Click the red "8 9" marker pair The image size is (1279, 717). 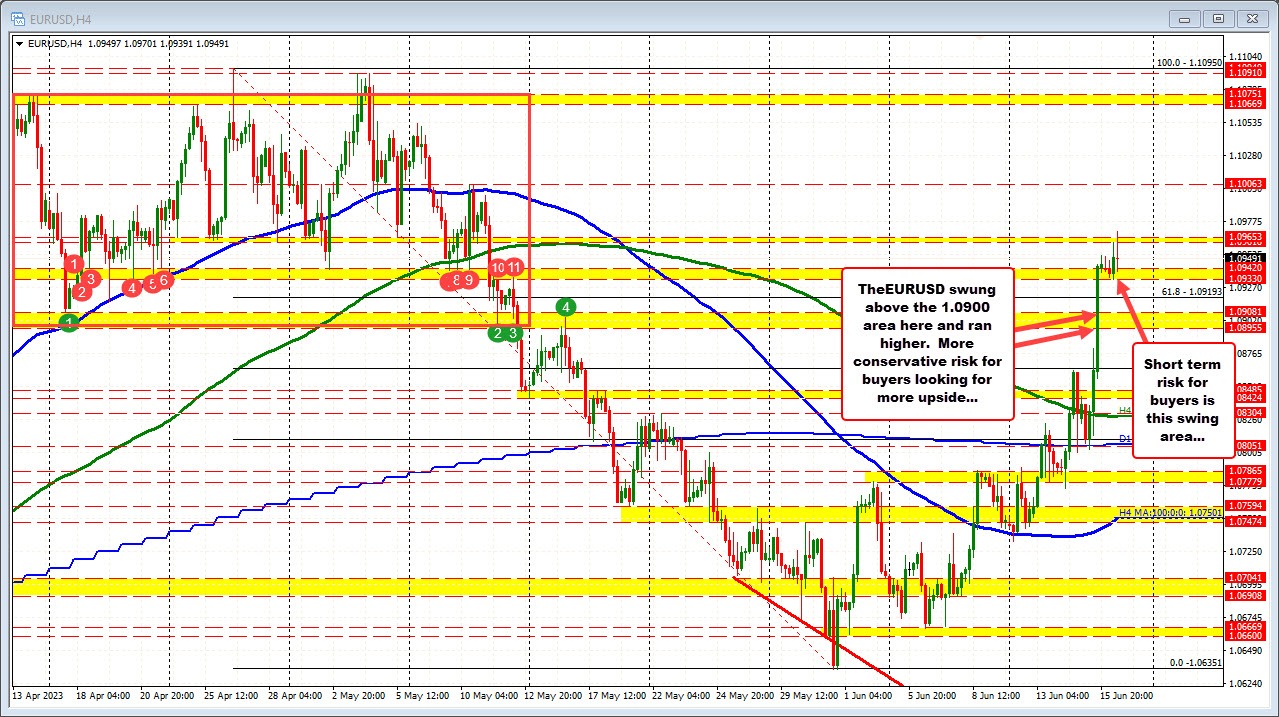coord(461,281)
